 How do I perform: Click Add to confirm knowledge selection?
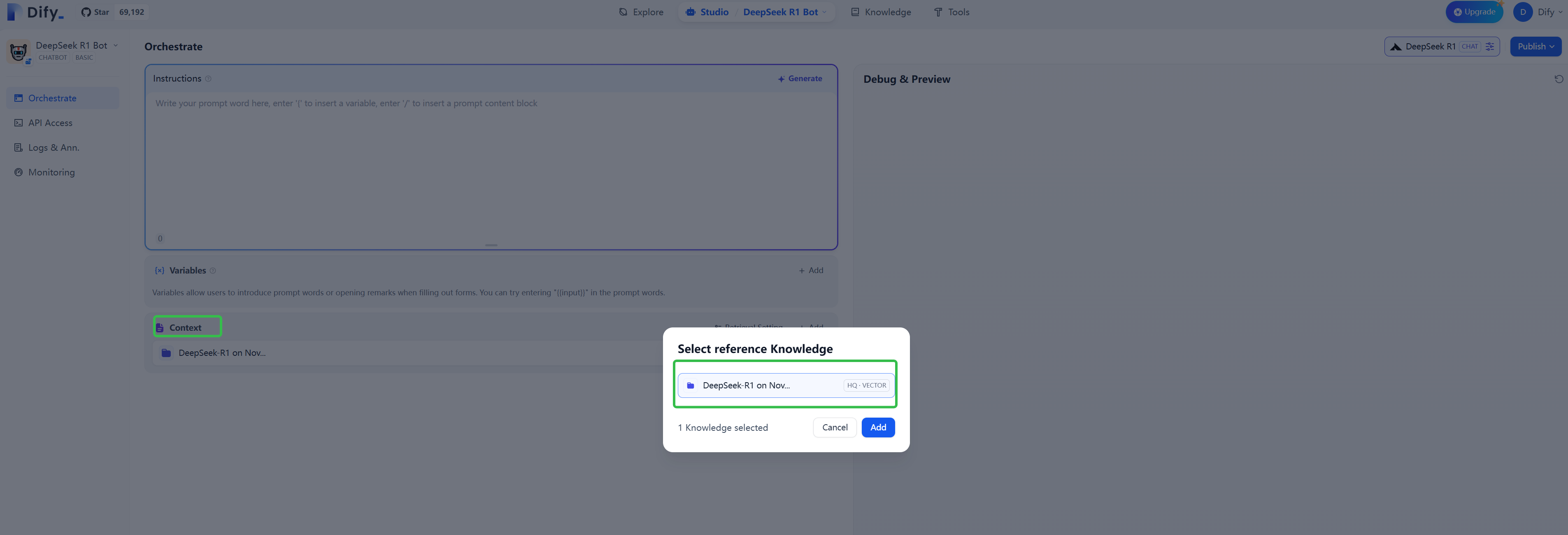878,428
